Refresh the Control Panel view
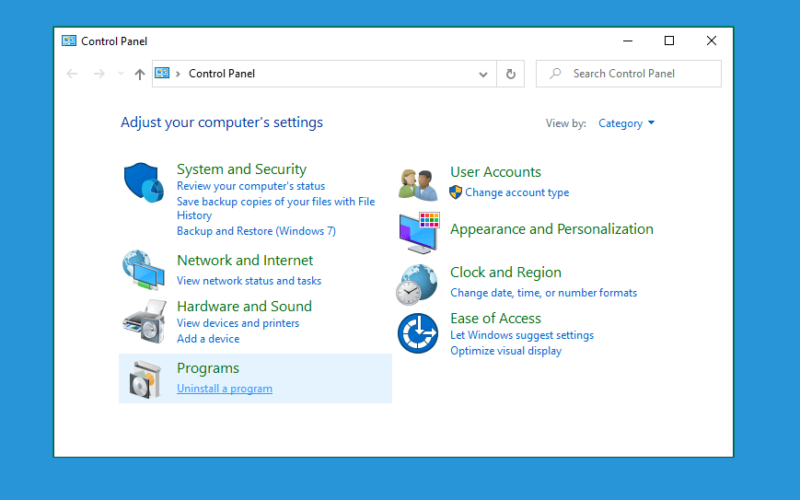The width and height of the screenshot is (800, 500). (511, 74)
